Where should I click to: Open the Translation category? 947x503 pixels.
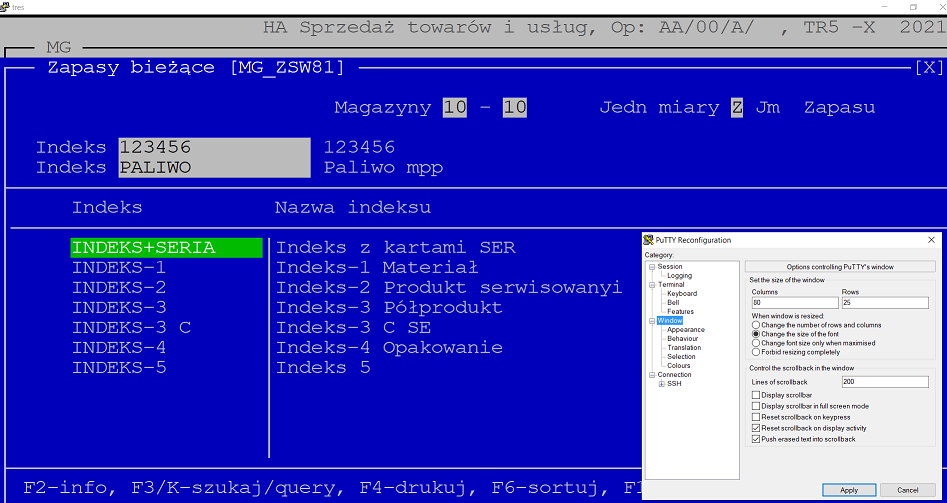coord(684,347)
